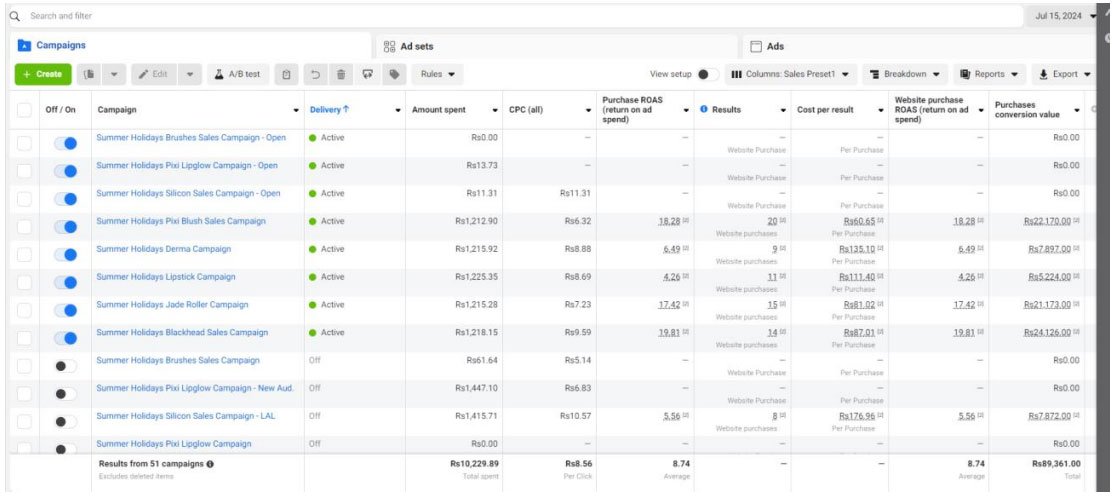The height and width of the screenshot is (498, 1112).
Task: Click the info icon after '51 campaigns'
Action: (x=211, y=463)
